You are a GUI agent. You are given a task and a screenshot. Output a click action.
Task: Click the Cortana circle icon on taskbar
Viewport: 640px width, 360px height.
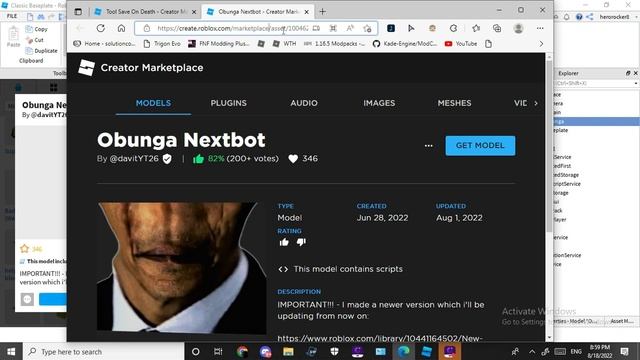pos(196,351)
